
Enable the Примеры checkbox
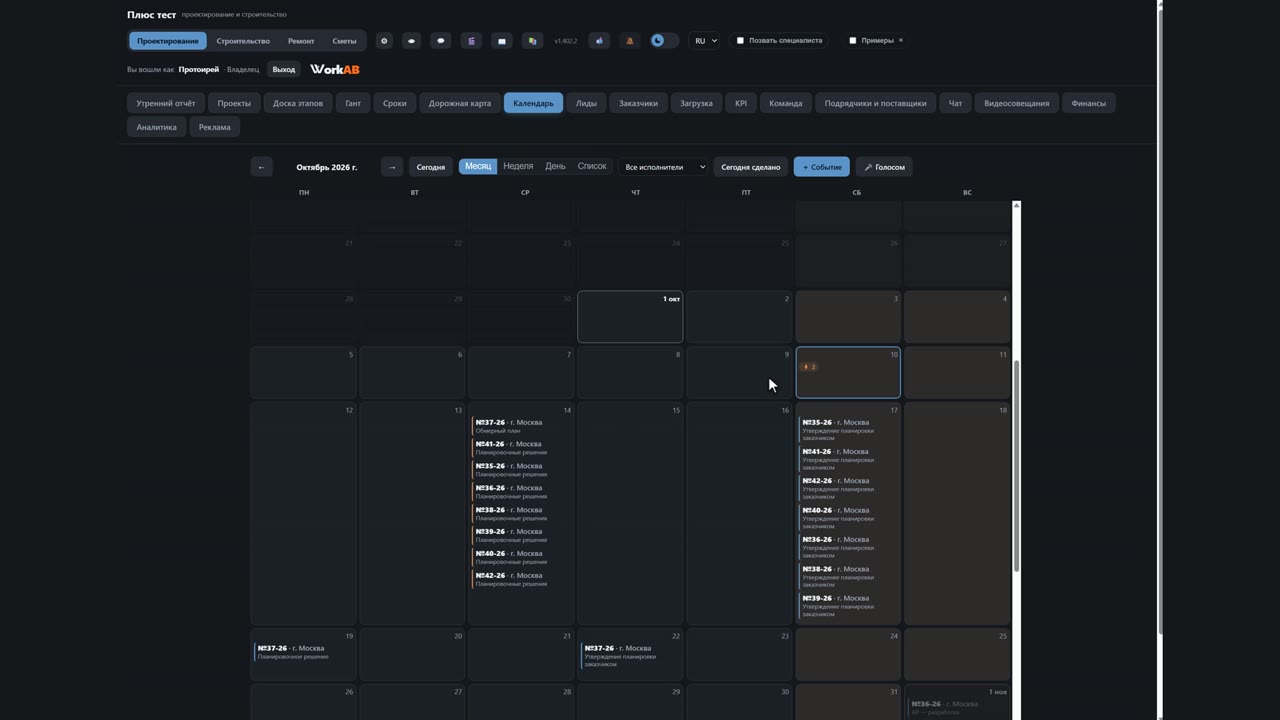[852, 41]
